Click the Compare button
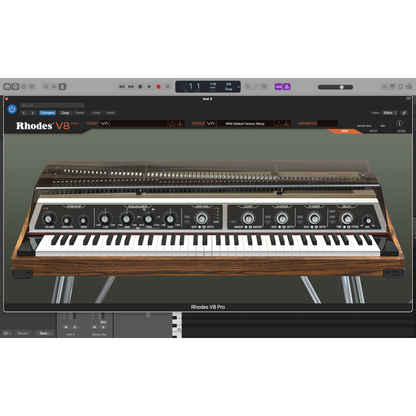The height and width of the screenshot is (416, 416). click(47, 113)
